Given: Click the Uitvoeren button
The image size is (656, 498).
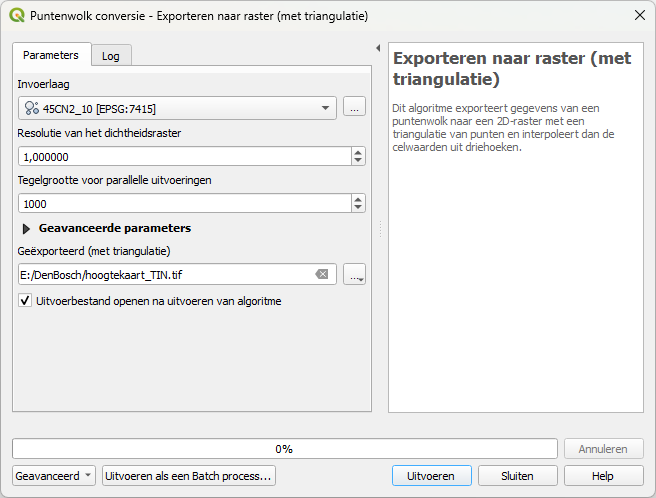Looking at the screenshot, I should pos(432,476).
